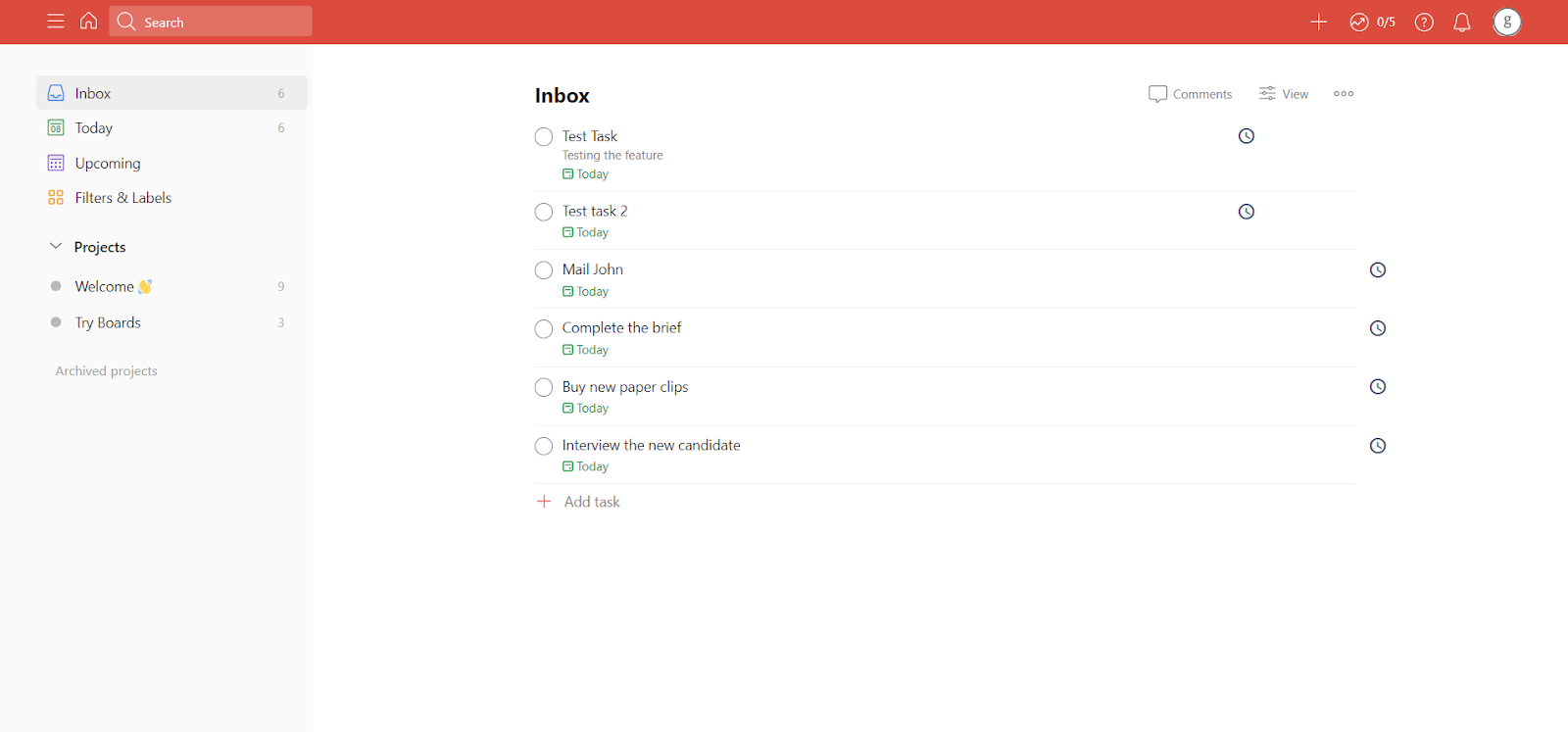Image resolution: width=1568 pixels, height=732 pixels.
Task: Click the clock icon for Complete the brief
Action: (1378, 328)
